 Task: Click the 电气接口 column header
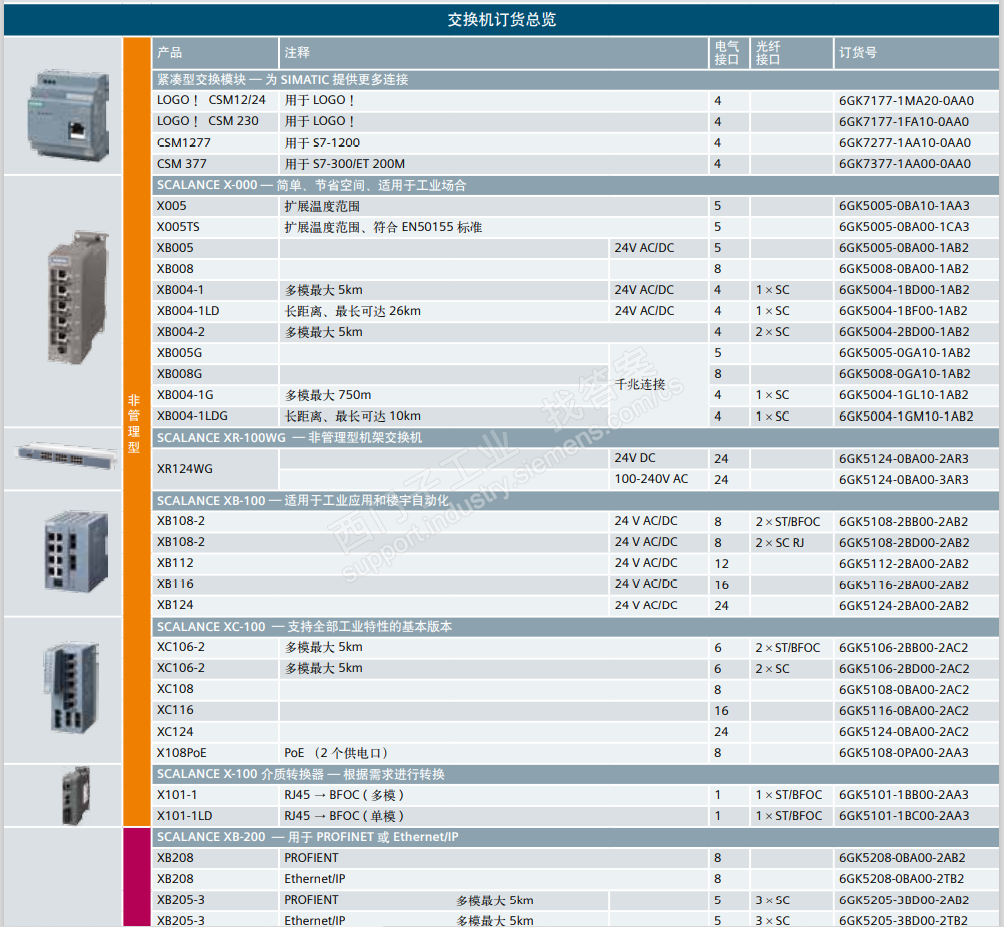click(x=729, y=52)
